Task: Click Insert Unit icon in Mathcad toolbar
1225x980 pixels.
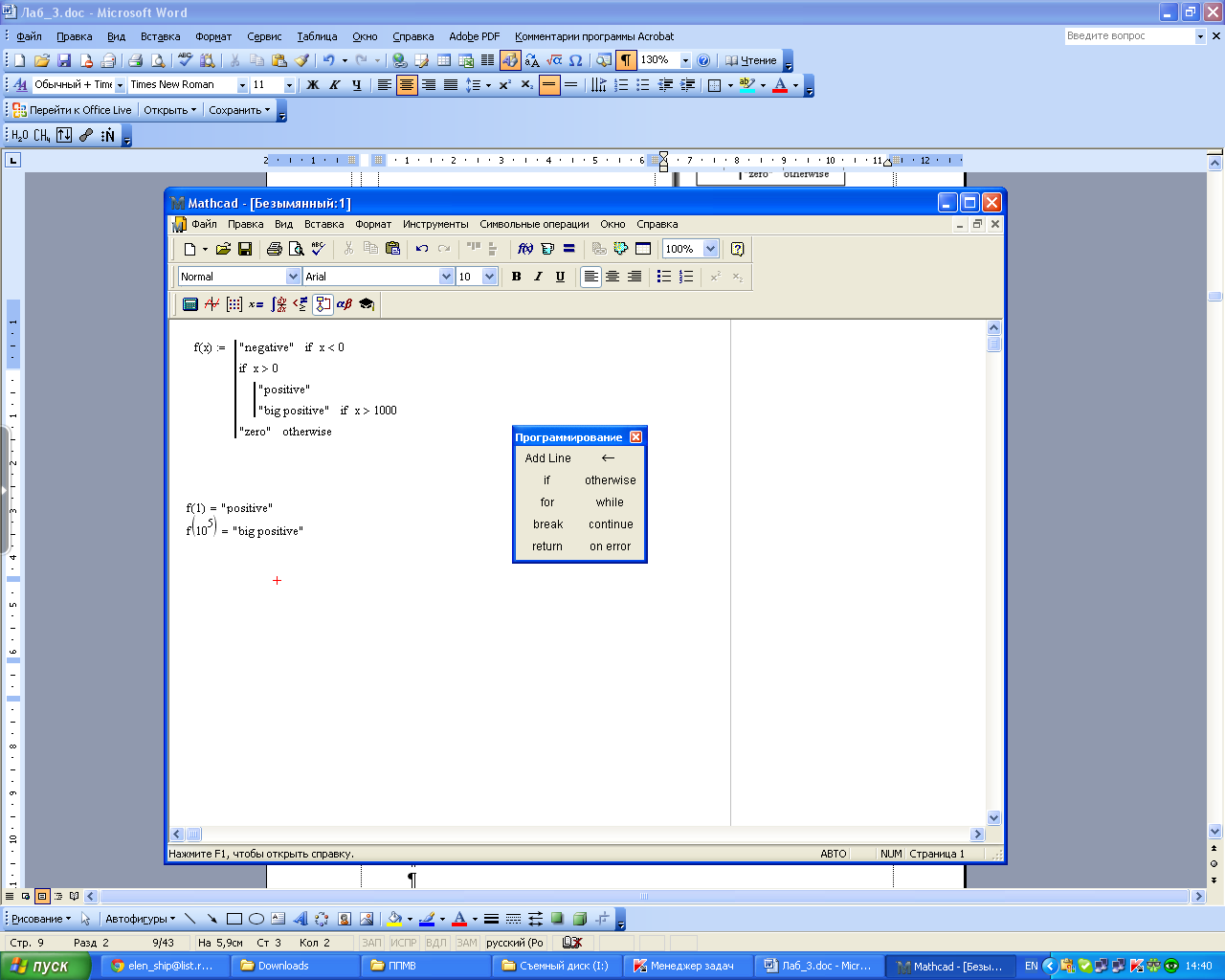Action: [547, 249]
